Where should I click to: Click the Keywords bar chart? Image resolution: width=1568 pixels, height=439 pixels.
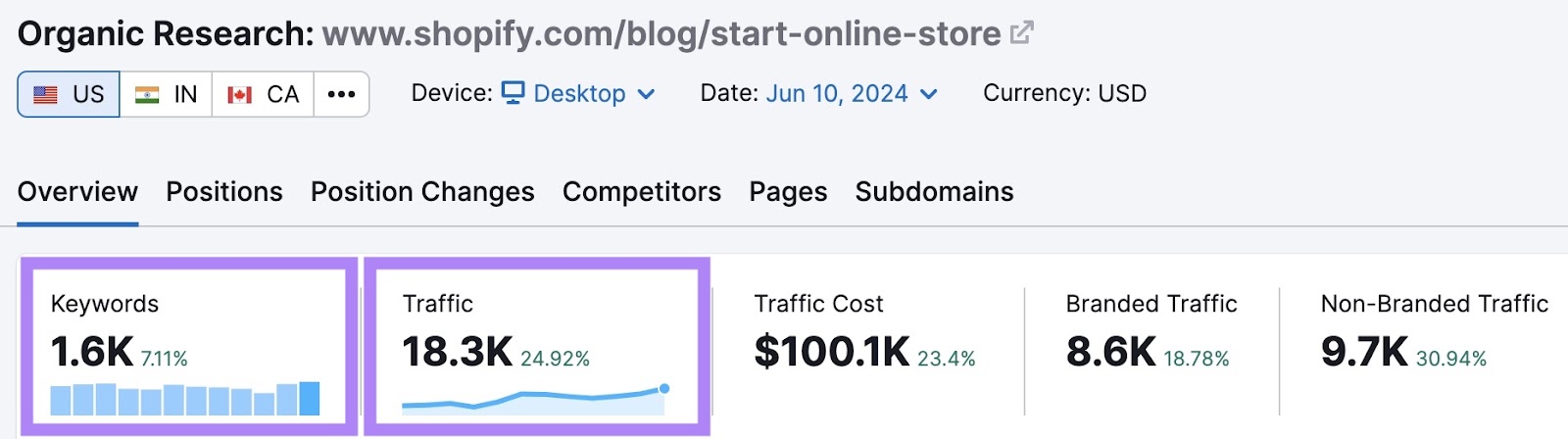pyautogui.click(x=185, y=399)
